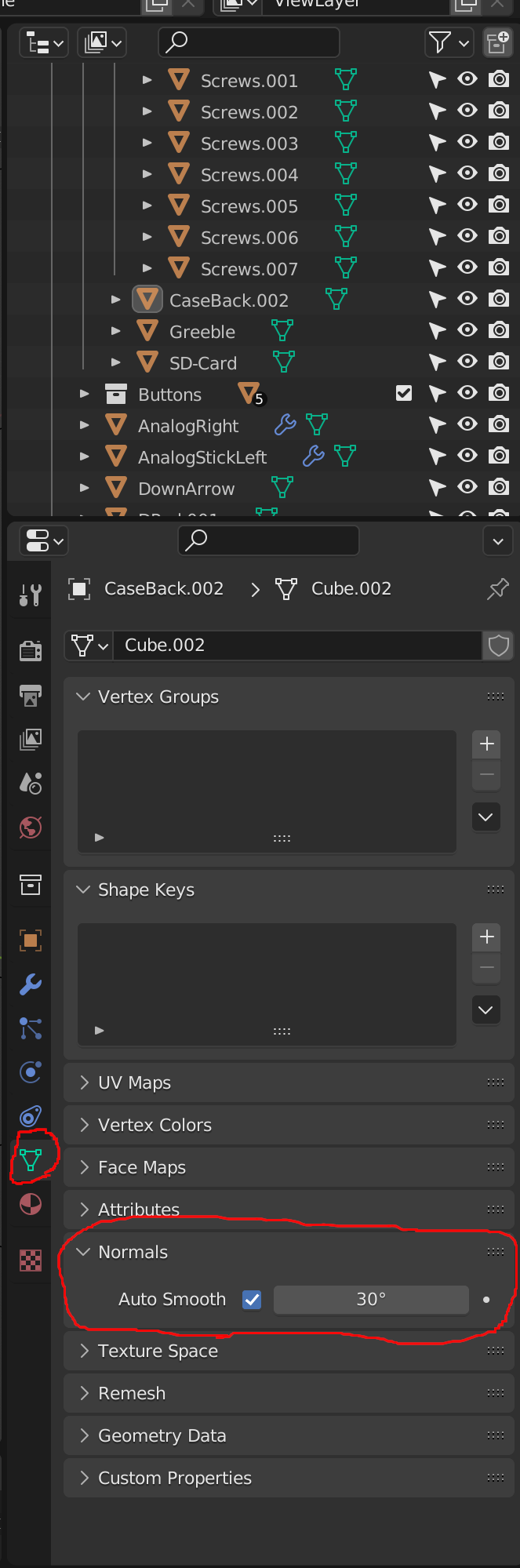520x1568 pixels.
Task: Click the mesh data icon of Greeble
Action: 282,331
